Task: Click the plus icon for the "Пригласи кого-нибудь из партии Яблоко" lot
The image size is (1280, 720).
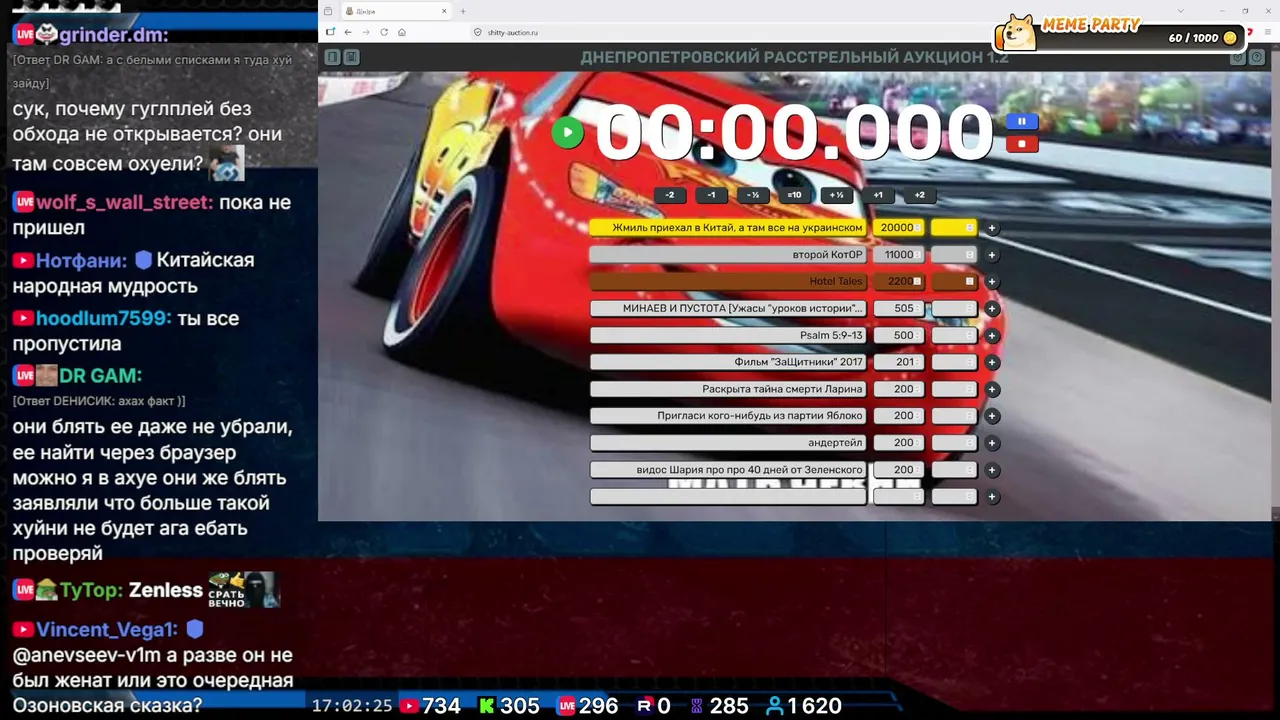Action: (x=992, y=416)
